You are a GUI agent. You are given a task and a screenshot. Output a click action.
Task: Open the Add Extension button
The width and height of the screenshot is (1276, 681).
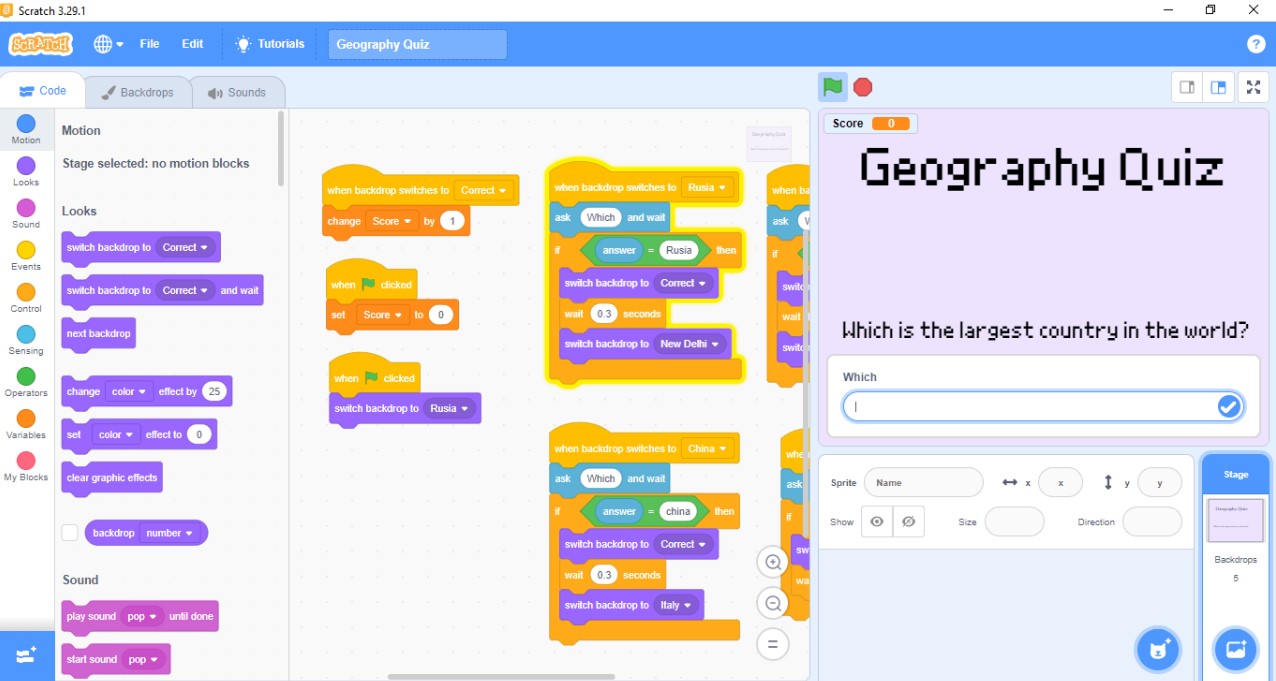click(x=27, y=655)
